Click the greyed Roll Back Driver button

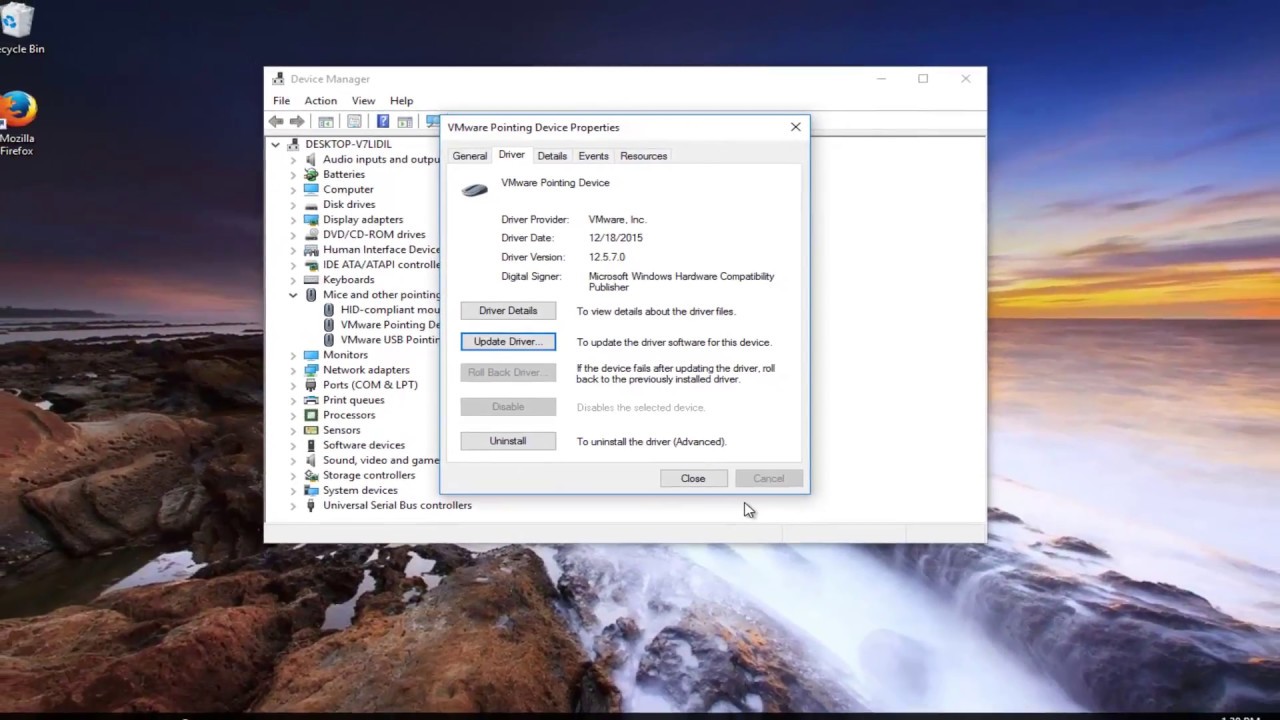[508, 373]
